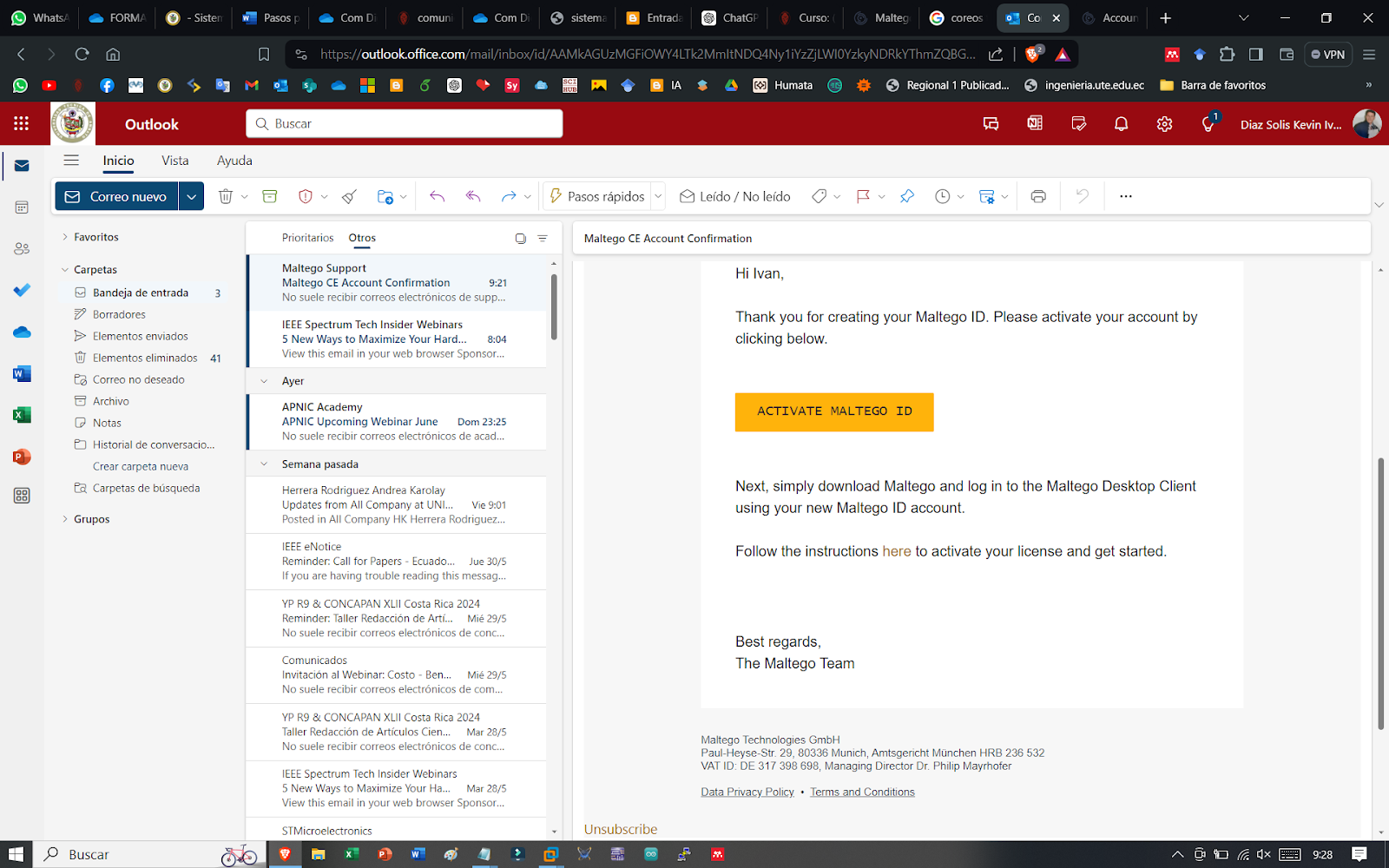Click the Unsubscribe link

[x=621, y=829]
